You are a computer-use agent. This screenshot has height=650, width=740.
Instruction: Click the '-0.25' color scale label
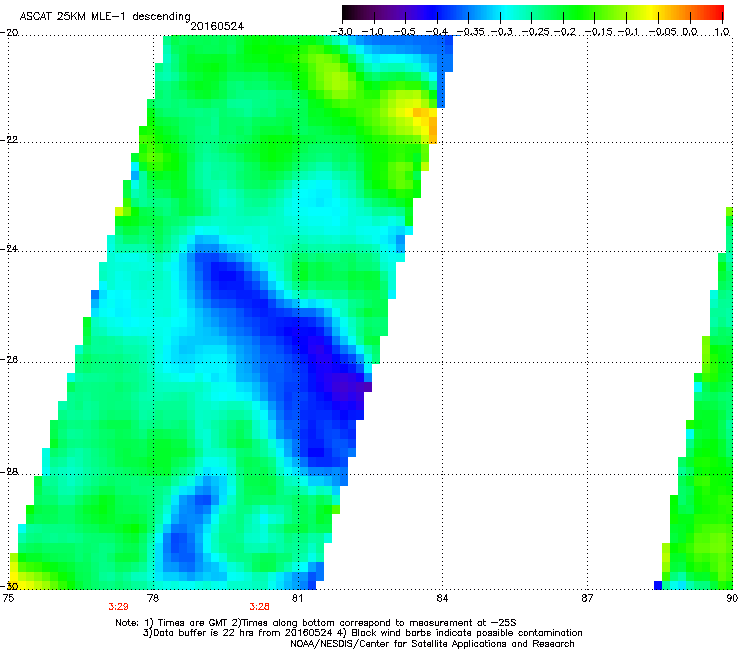534,32
